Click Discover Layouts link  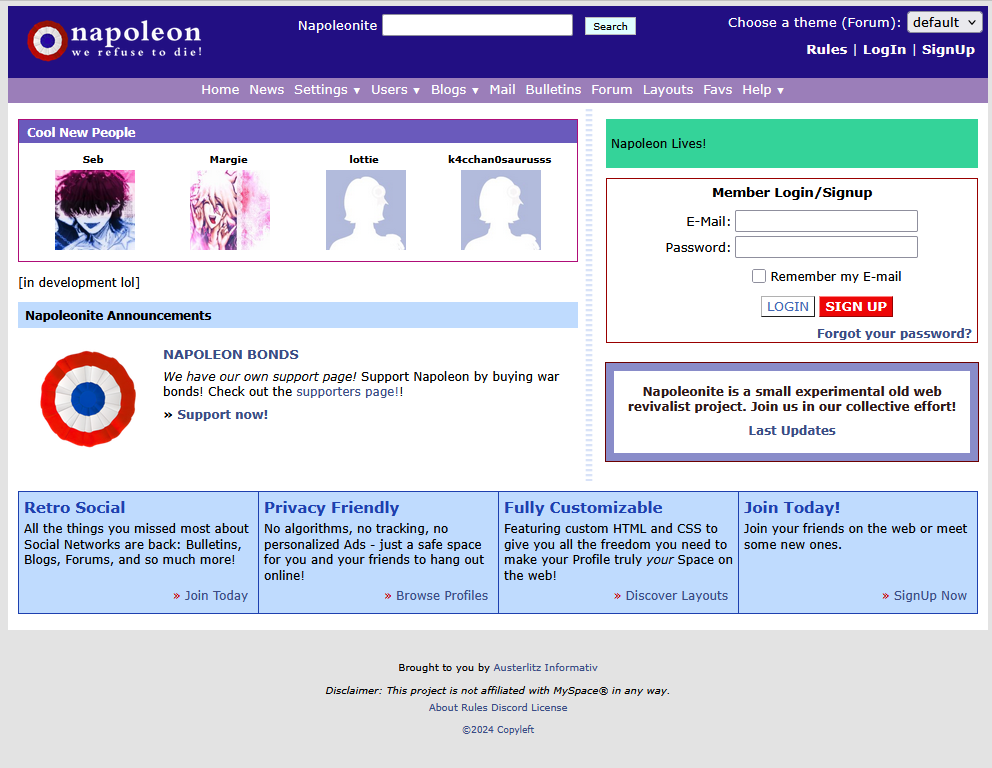(676, 595)
